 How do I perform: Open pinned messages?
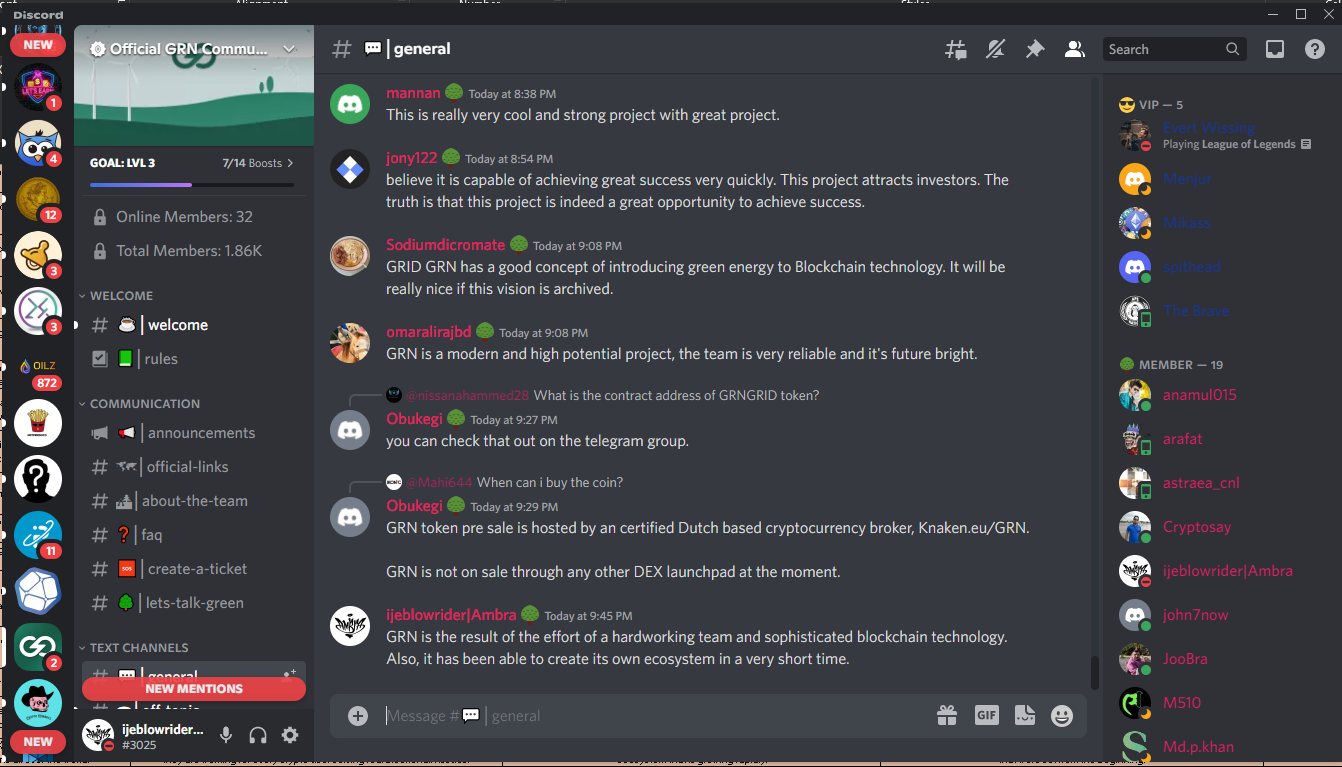[1035, 49]
